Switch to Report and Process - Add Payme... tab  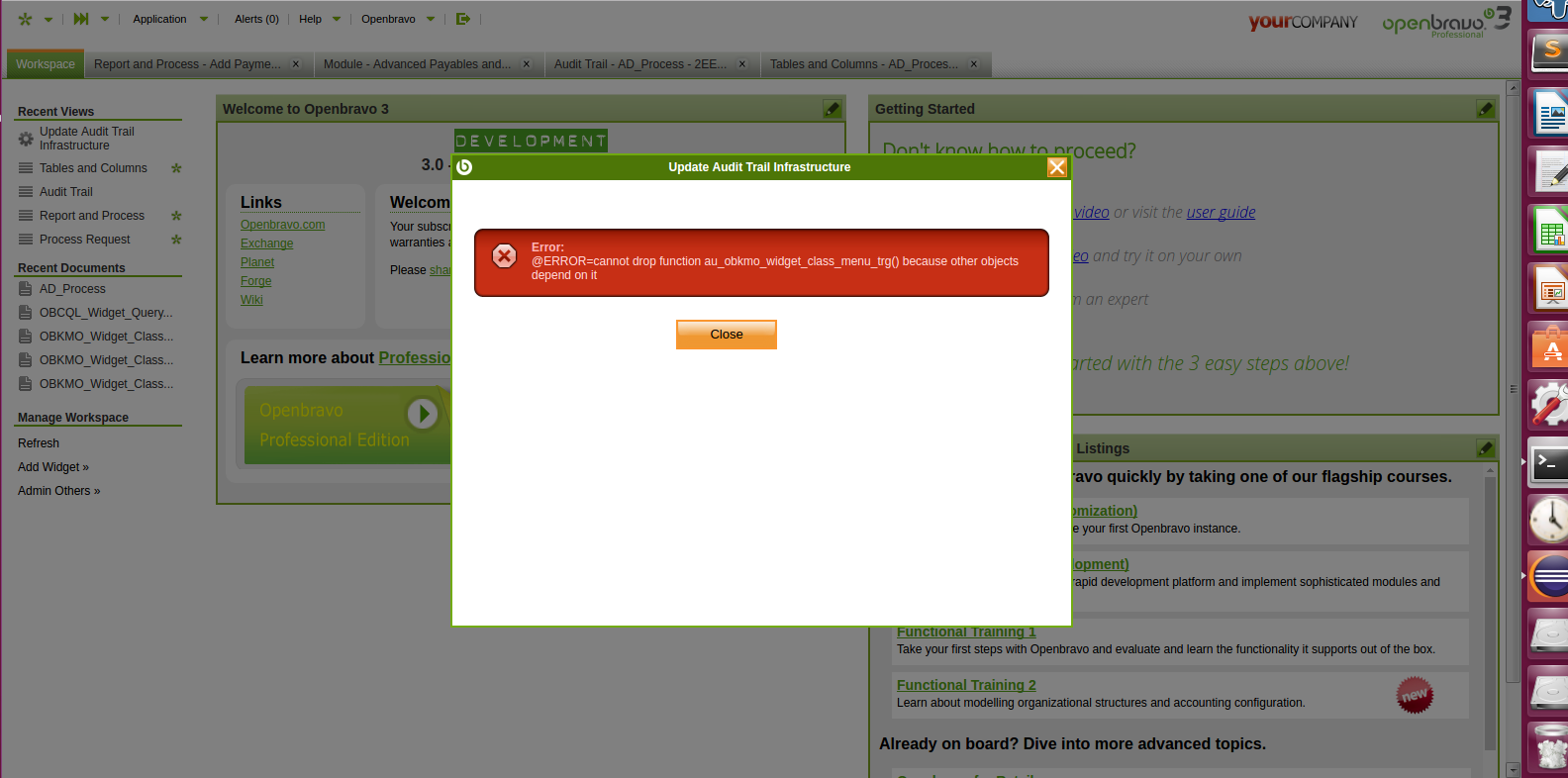point(187,64)
